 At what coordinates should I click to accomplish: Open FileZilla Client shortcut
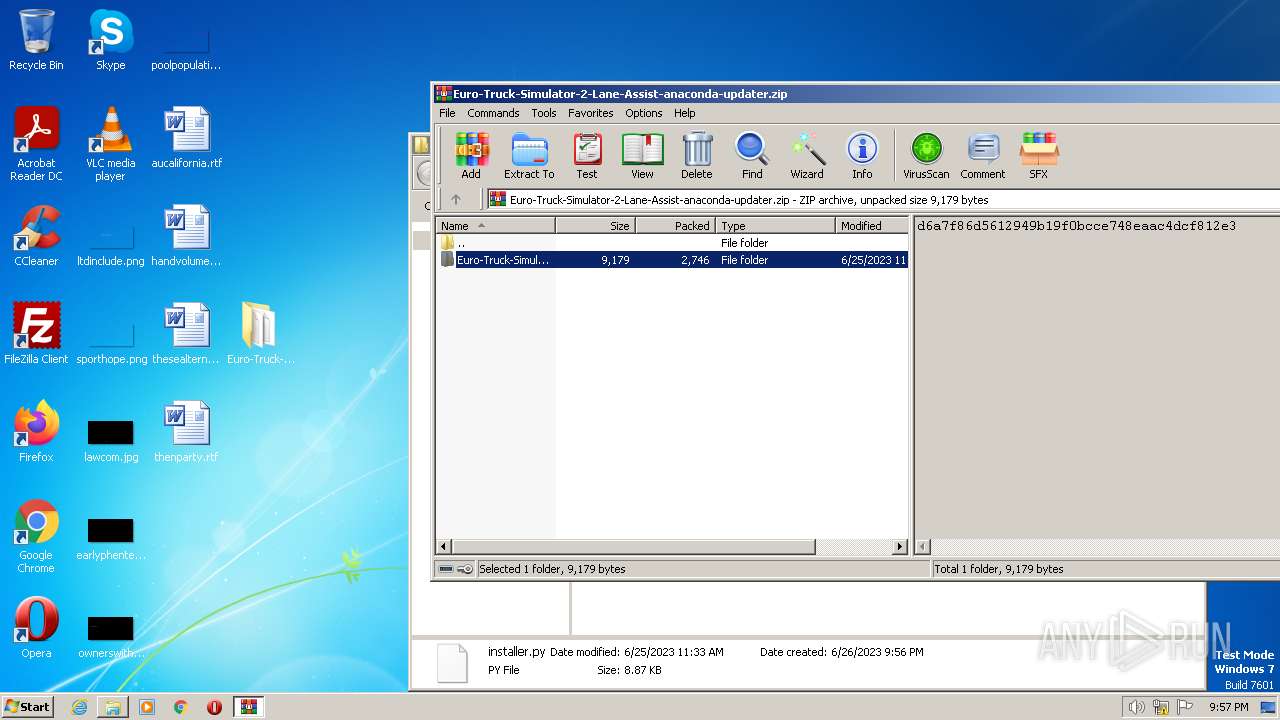36,334
